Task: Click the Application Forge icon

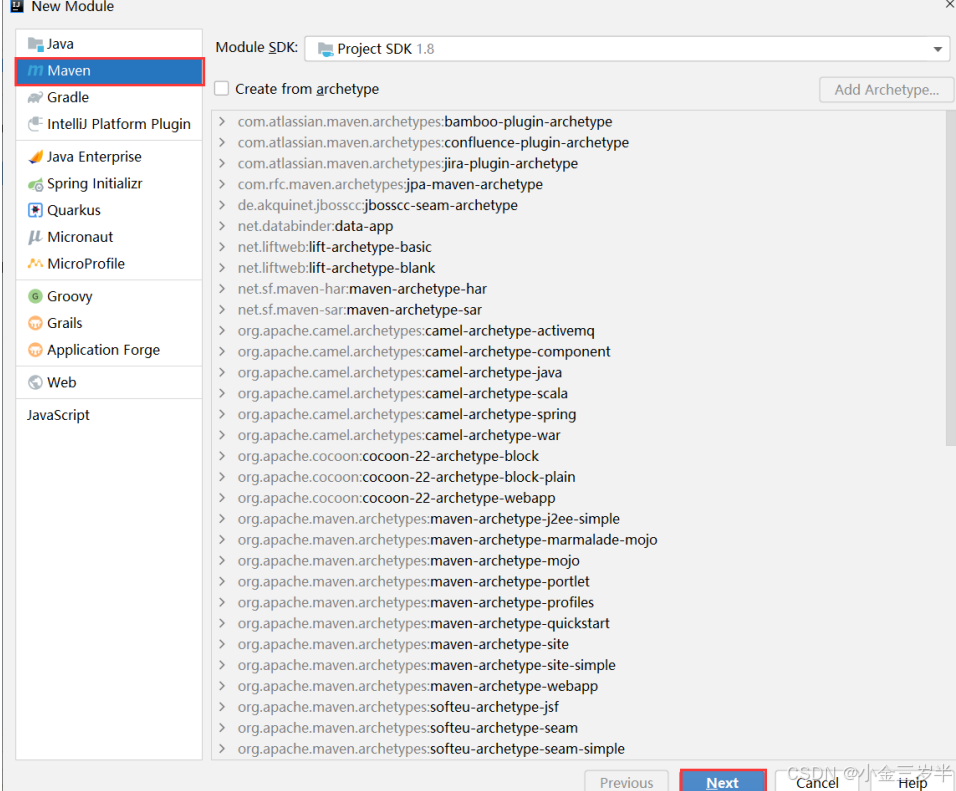Action: [35, 350]
